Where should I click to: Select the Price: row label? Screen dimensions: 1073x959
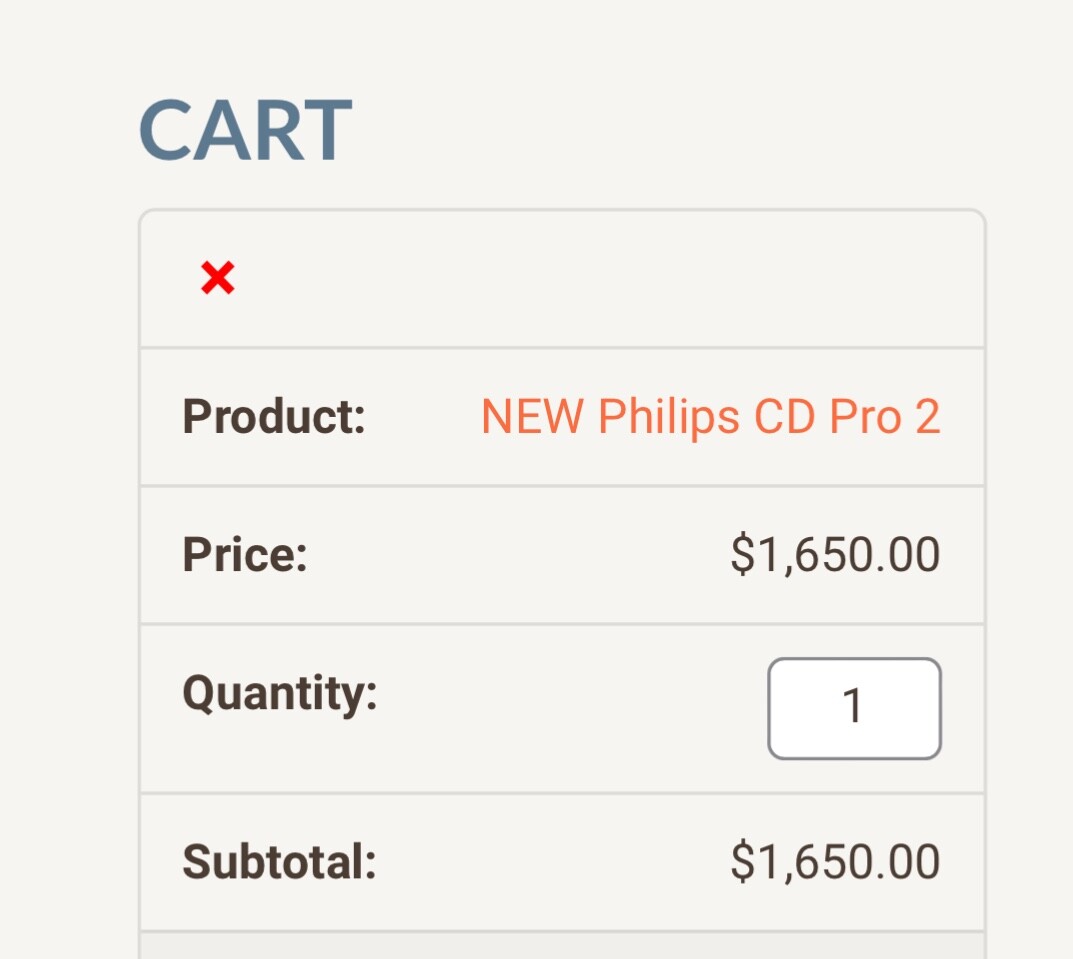[x=245, y=554]
